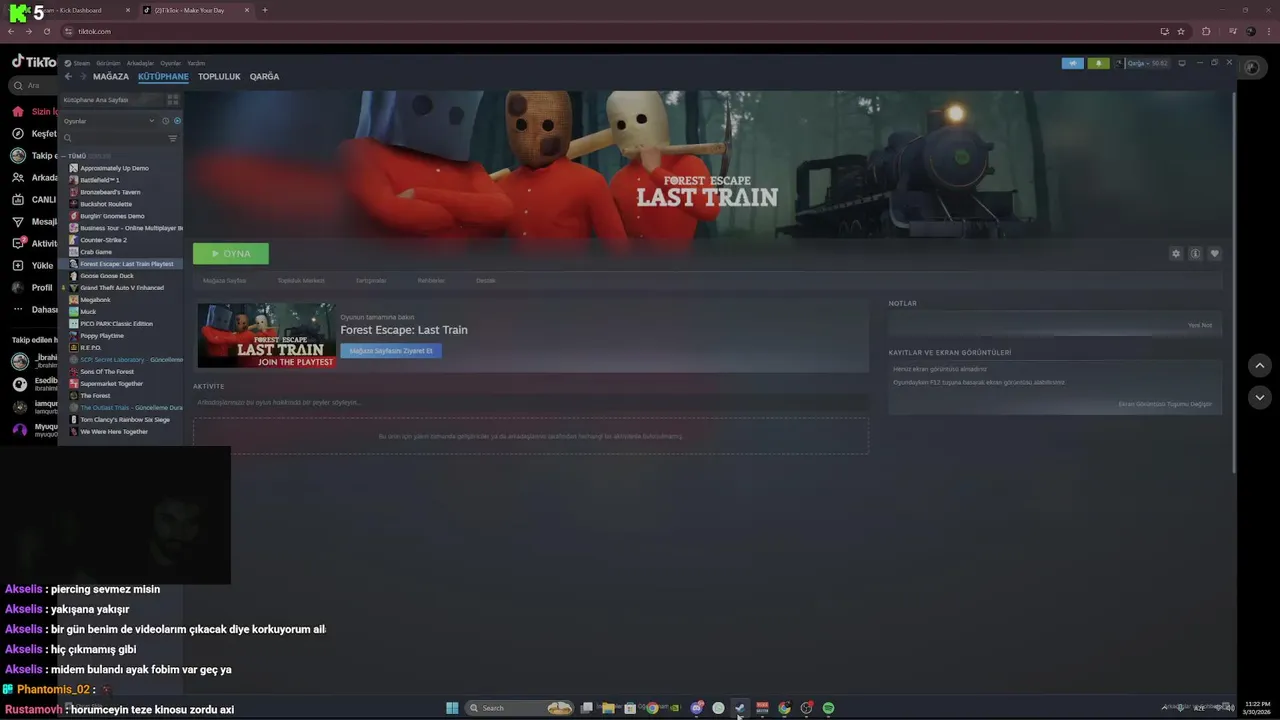Click Steam forward navigation arrow
The width and height of the screenshot is (1280, 720).
pos(83,76)
